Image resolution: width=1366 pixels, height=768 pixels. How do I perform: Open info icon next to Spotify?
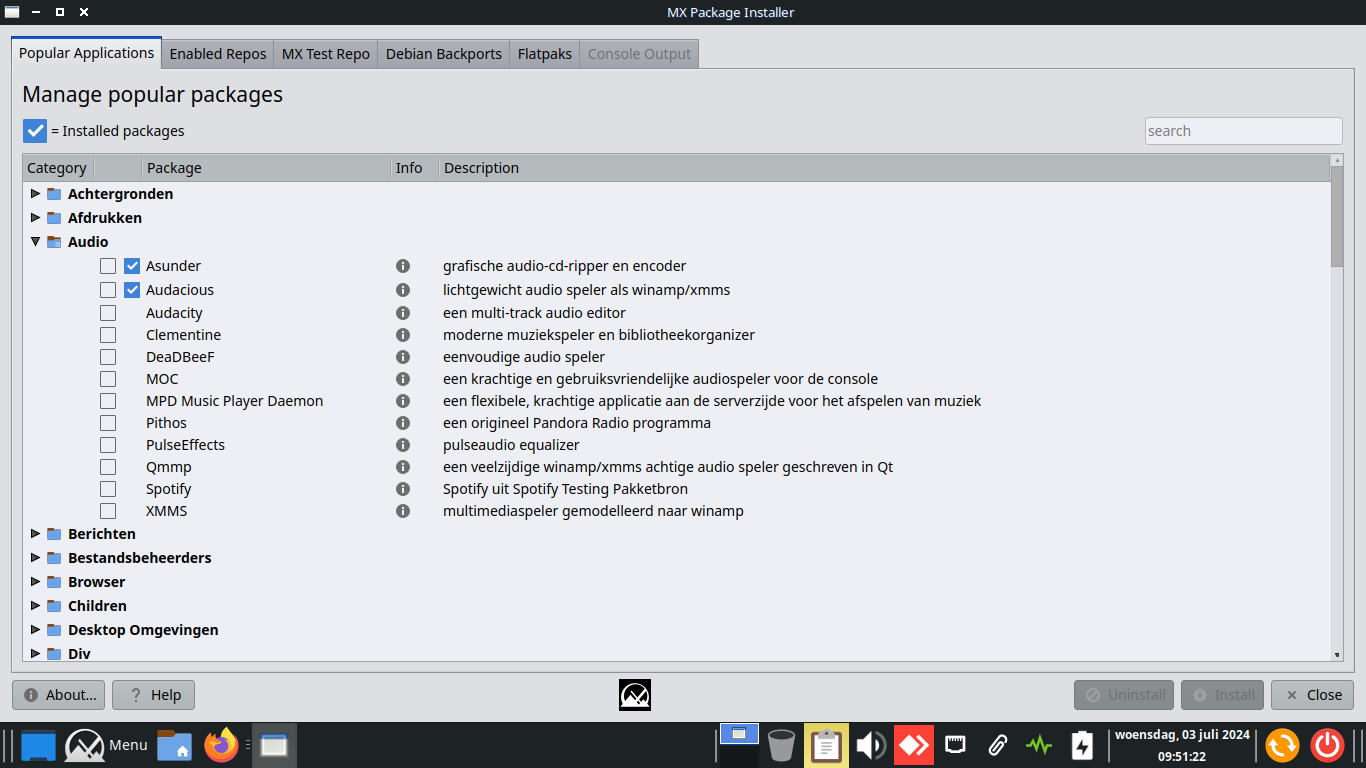pos(403,489)
